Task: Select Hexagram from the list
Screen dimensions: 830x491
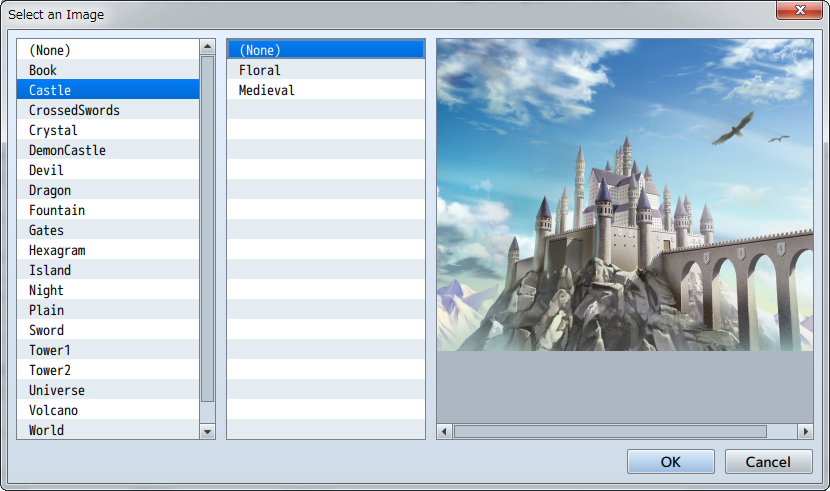Action: coord(57,250)
